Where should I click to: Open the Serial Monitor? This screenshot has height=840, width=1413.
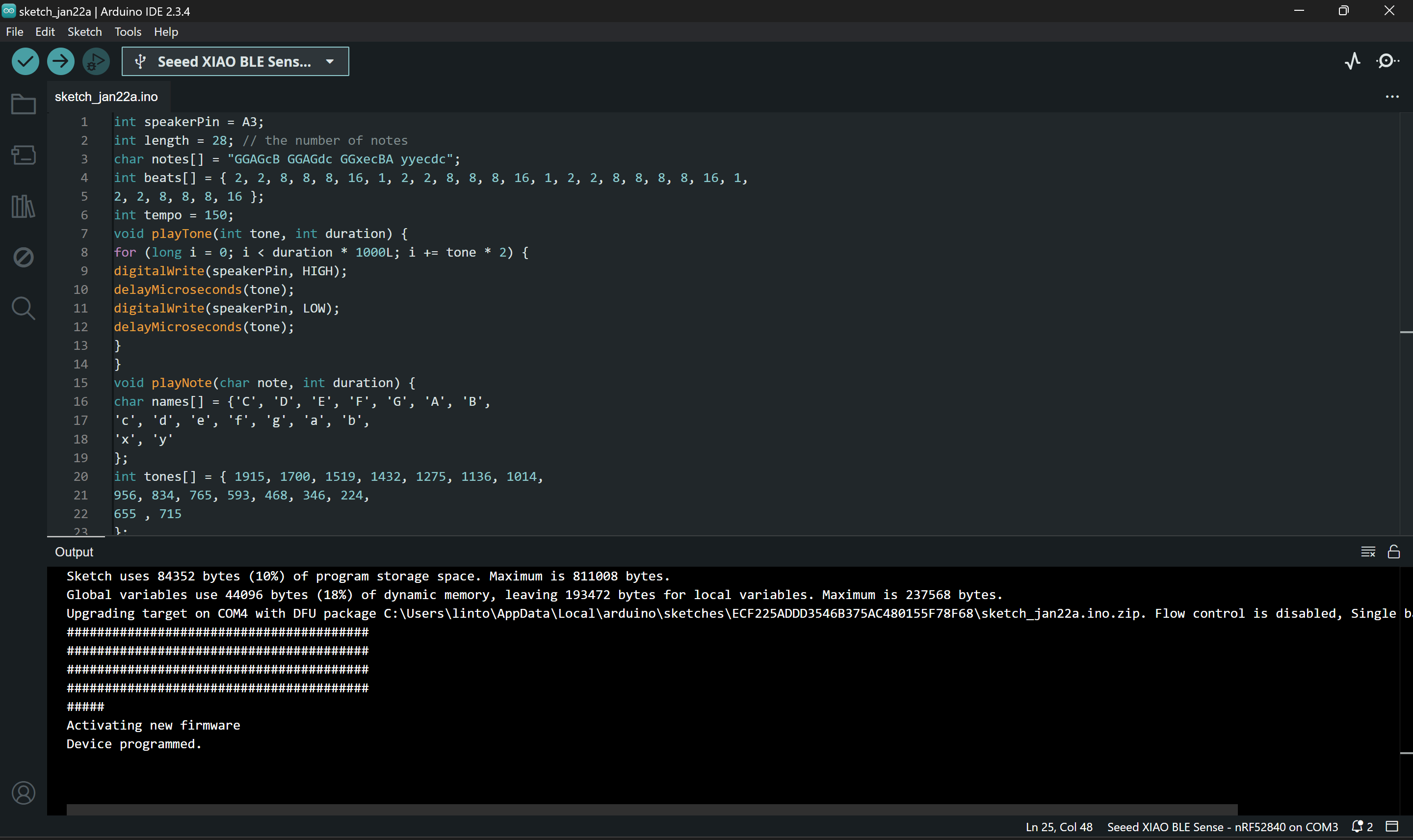(x=1387, y=60)
